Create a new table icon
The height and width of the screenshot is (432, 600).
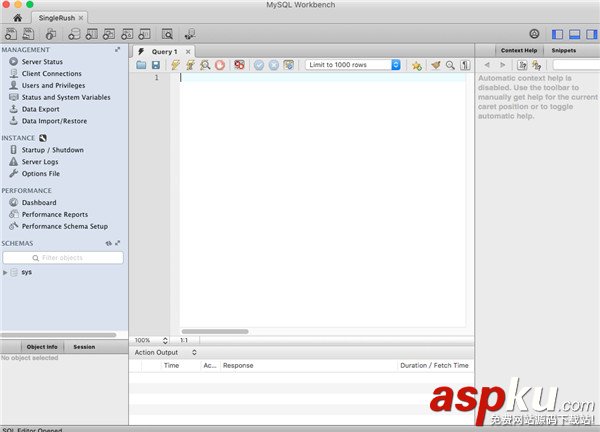(91, 34)
